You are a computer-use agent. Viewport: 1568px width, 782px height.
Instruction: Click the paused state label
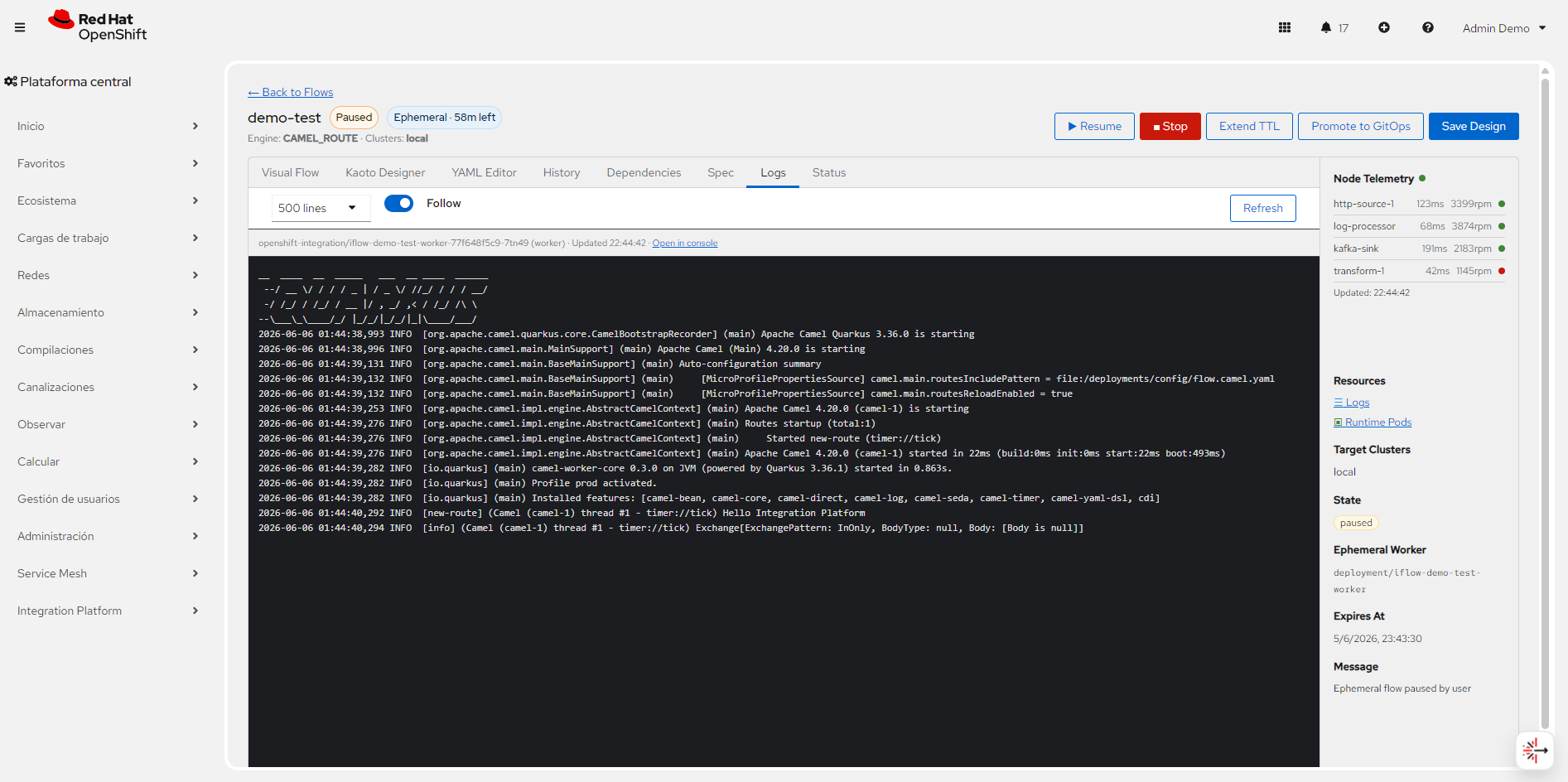point(1356,523)
